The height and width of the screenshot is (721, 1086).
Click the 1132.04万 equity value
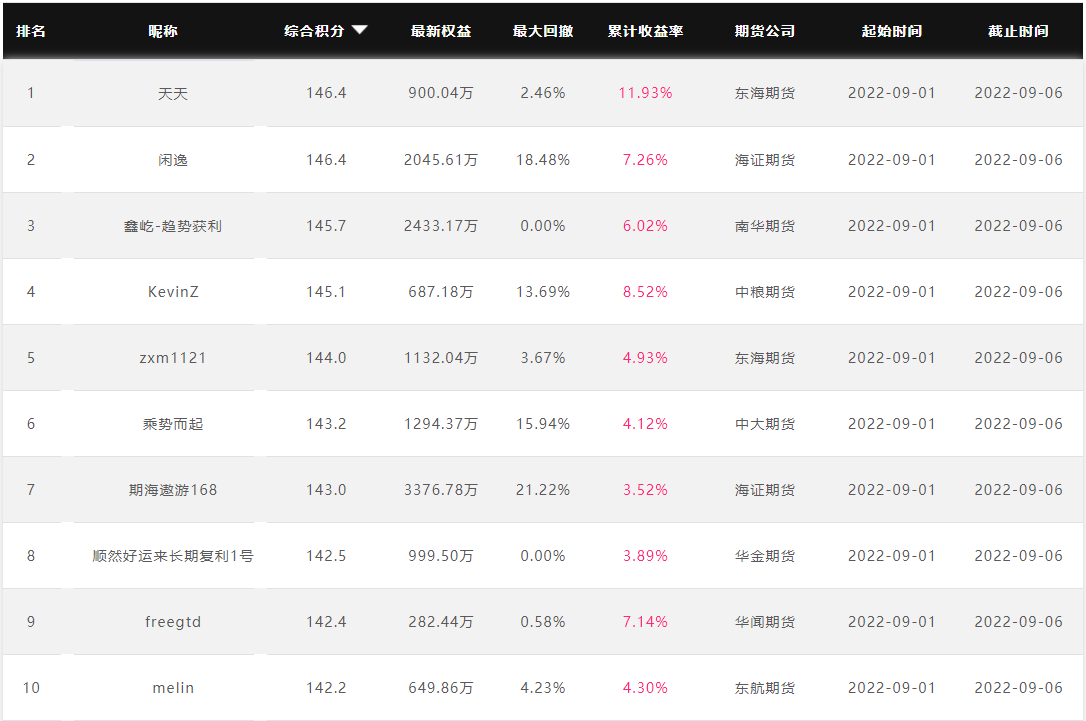click(x=440, y=358)
